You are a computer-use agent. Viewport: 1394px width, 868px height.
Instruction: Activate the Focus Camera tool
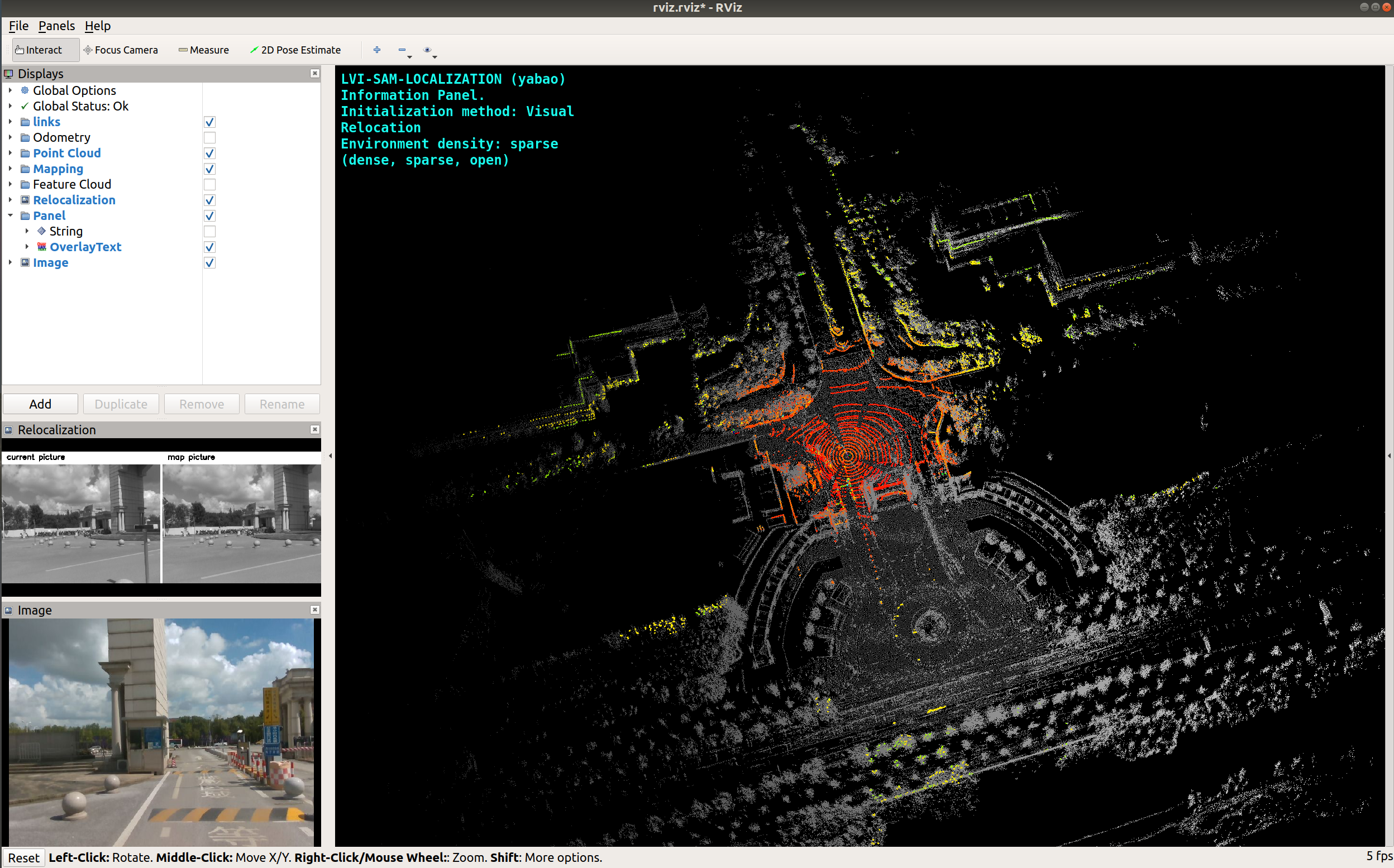(121, 50)
